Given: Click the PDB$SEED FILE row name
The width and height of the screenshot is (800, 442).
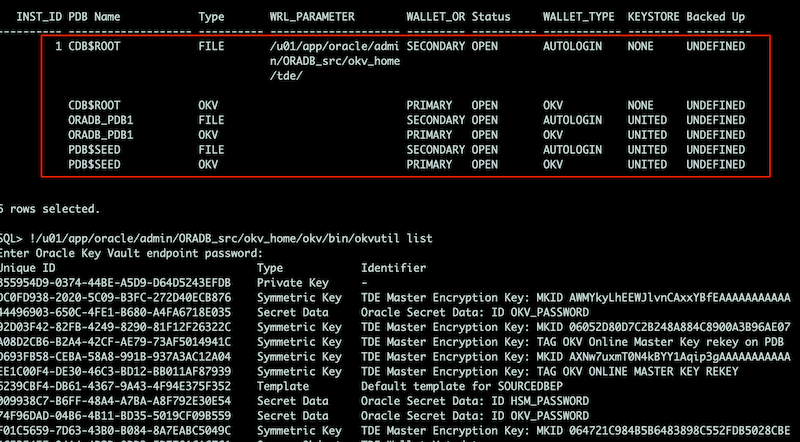Looking at the screenshot, I should pos(94,150).
